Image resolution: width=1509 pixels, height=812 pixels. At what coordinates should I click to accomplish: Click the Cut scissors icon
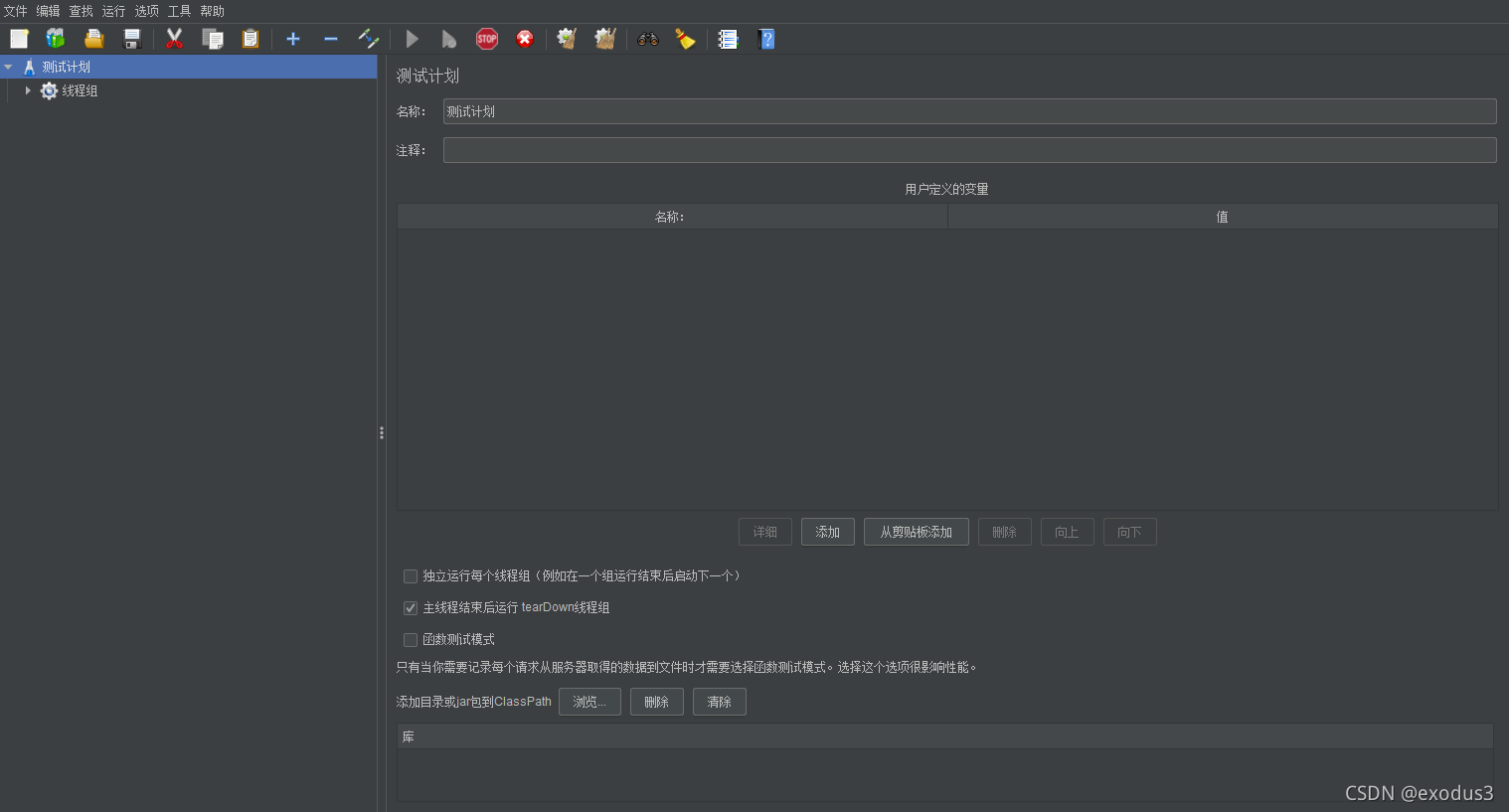click(x=175, y=39)
